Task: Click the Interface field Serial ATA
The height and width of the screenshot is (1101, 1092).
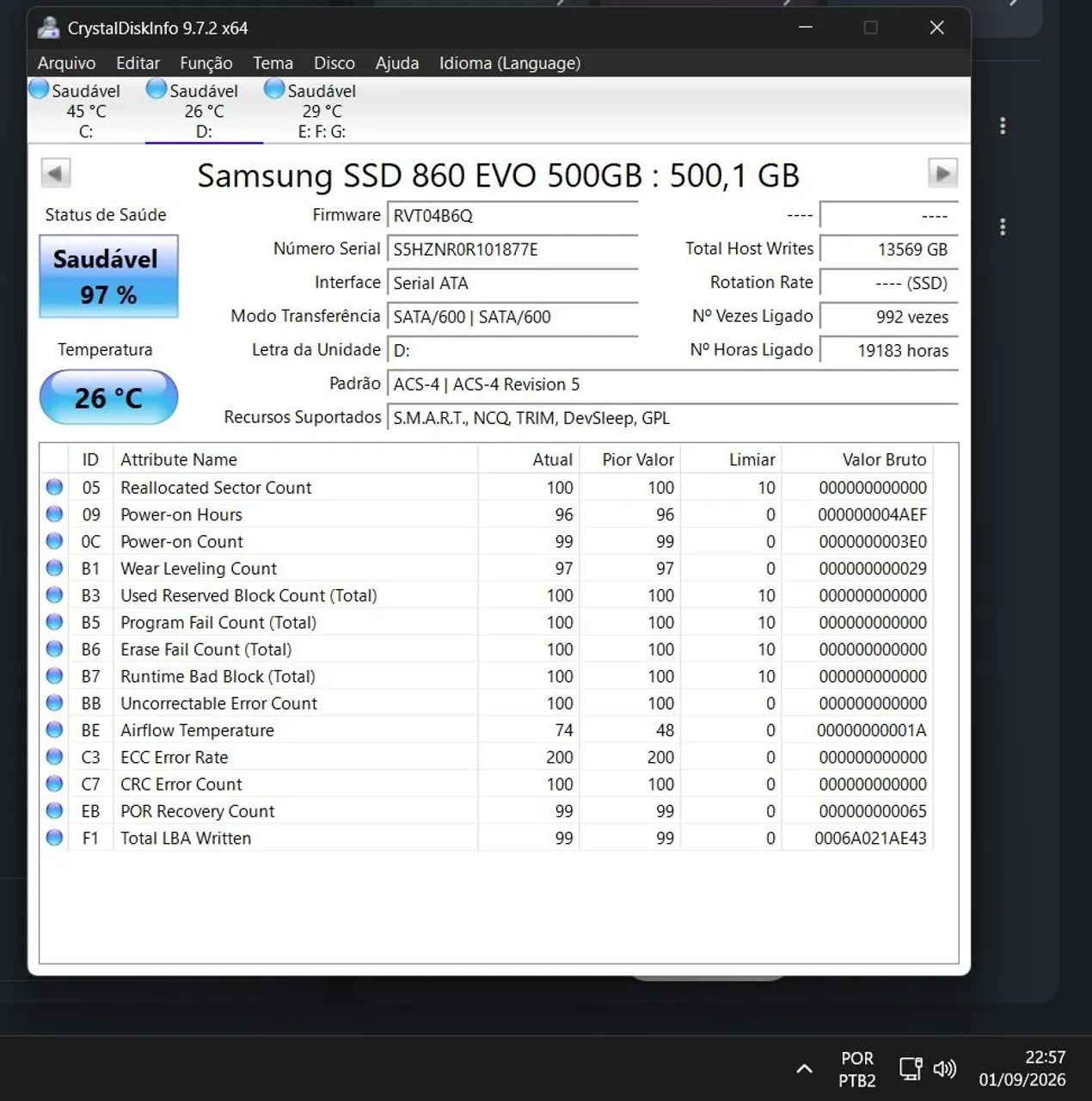Action: pyautogui.click(x=512, y=283)
